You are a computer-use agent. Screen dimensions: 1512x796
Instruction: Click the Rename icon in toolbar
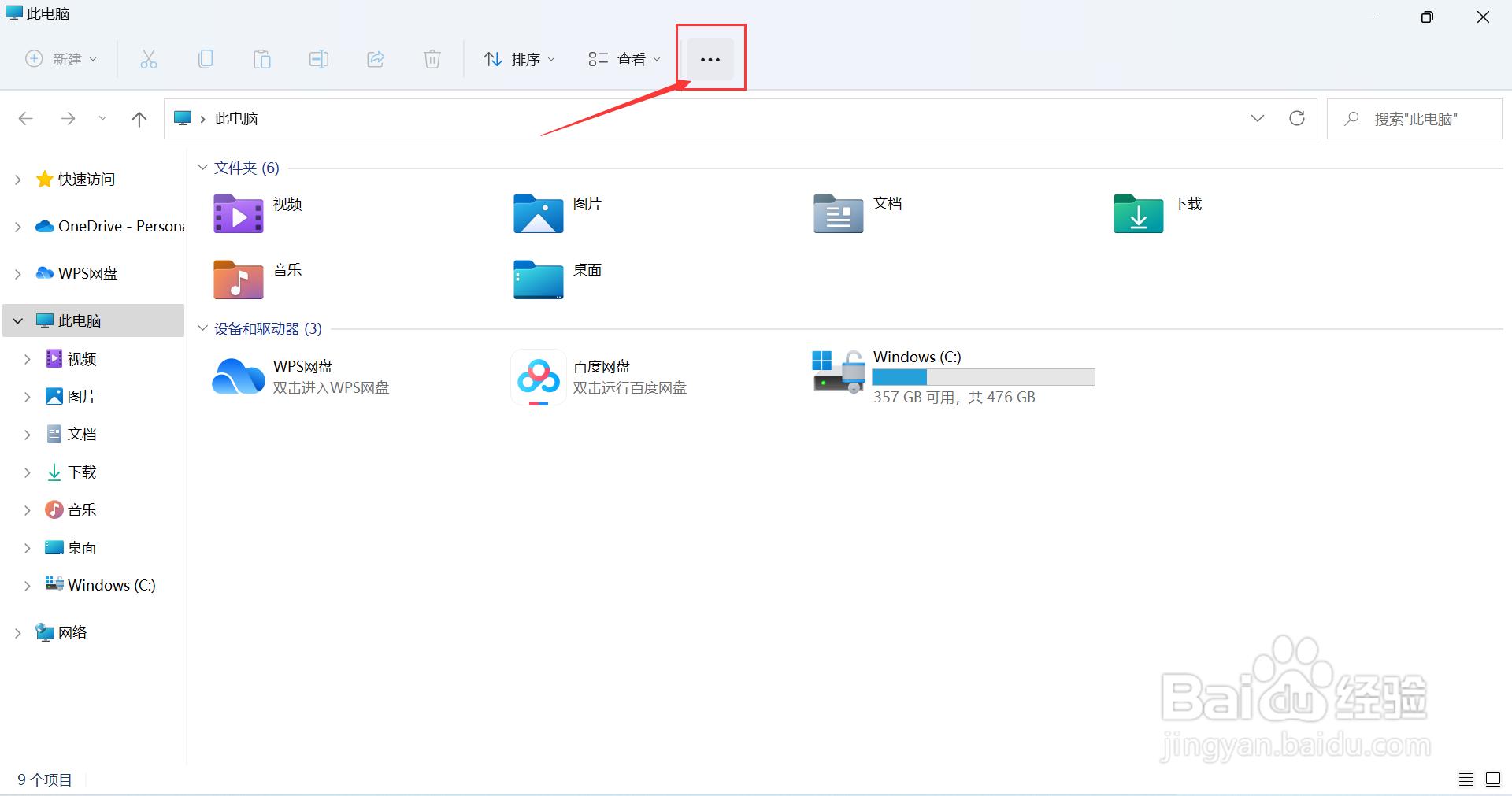pos(319,59)
